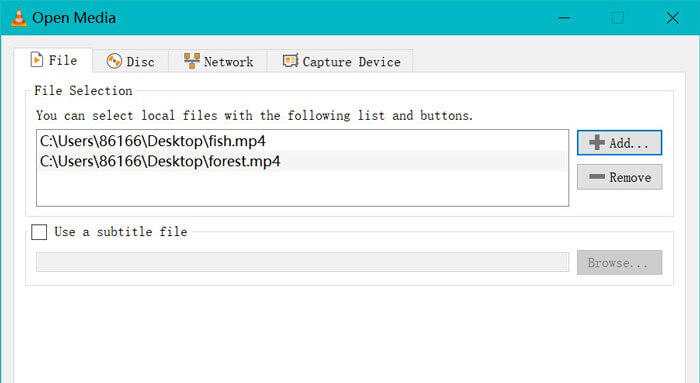Image resolution: width=700 pixels, height=383 pixels.
Task: Click the Remove button
Action: pos(619,177)
